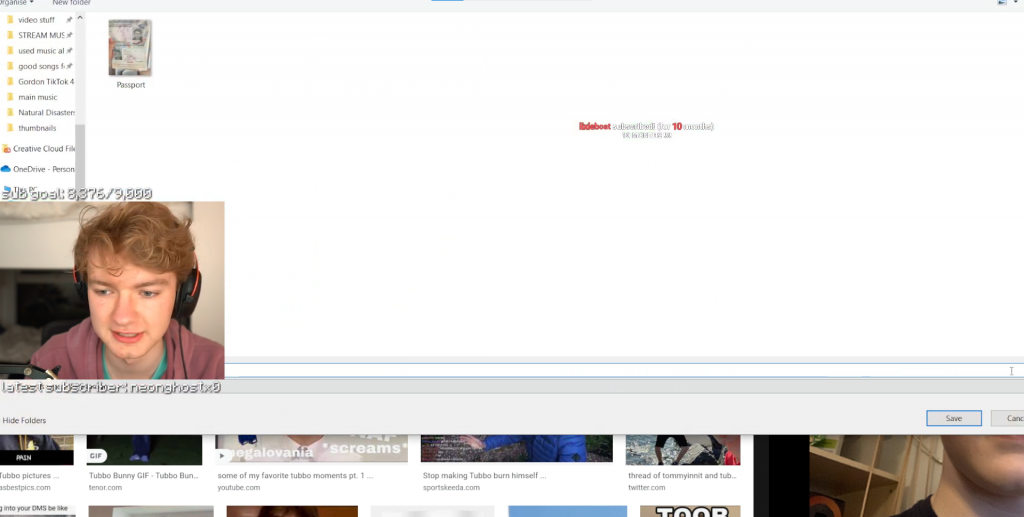Open the Tubbo pictures result link
This screenshot has width=1024, height=517.
click(29, 476)
